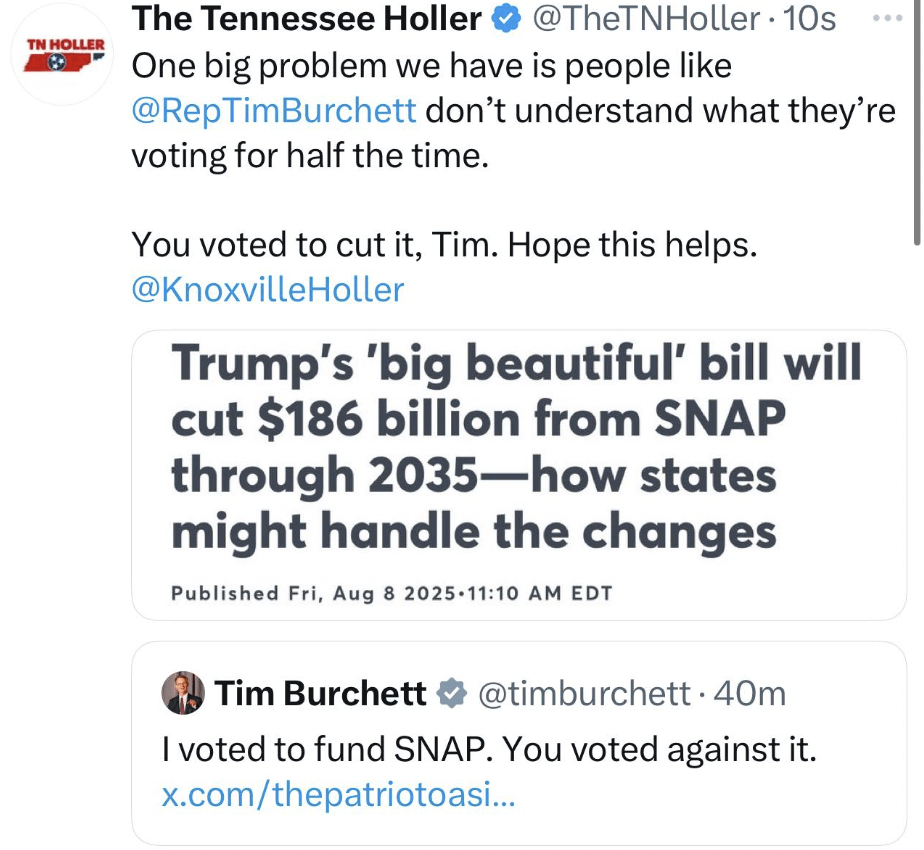924x850 pixels.
Task: Open the @timburchett handle
Action: coord(584,693)
